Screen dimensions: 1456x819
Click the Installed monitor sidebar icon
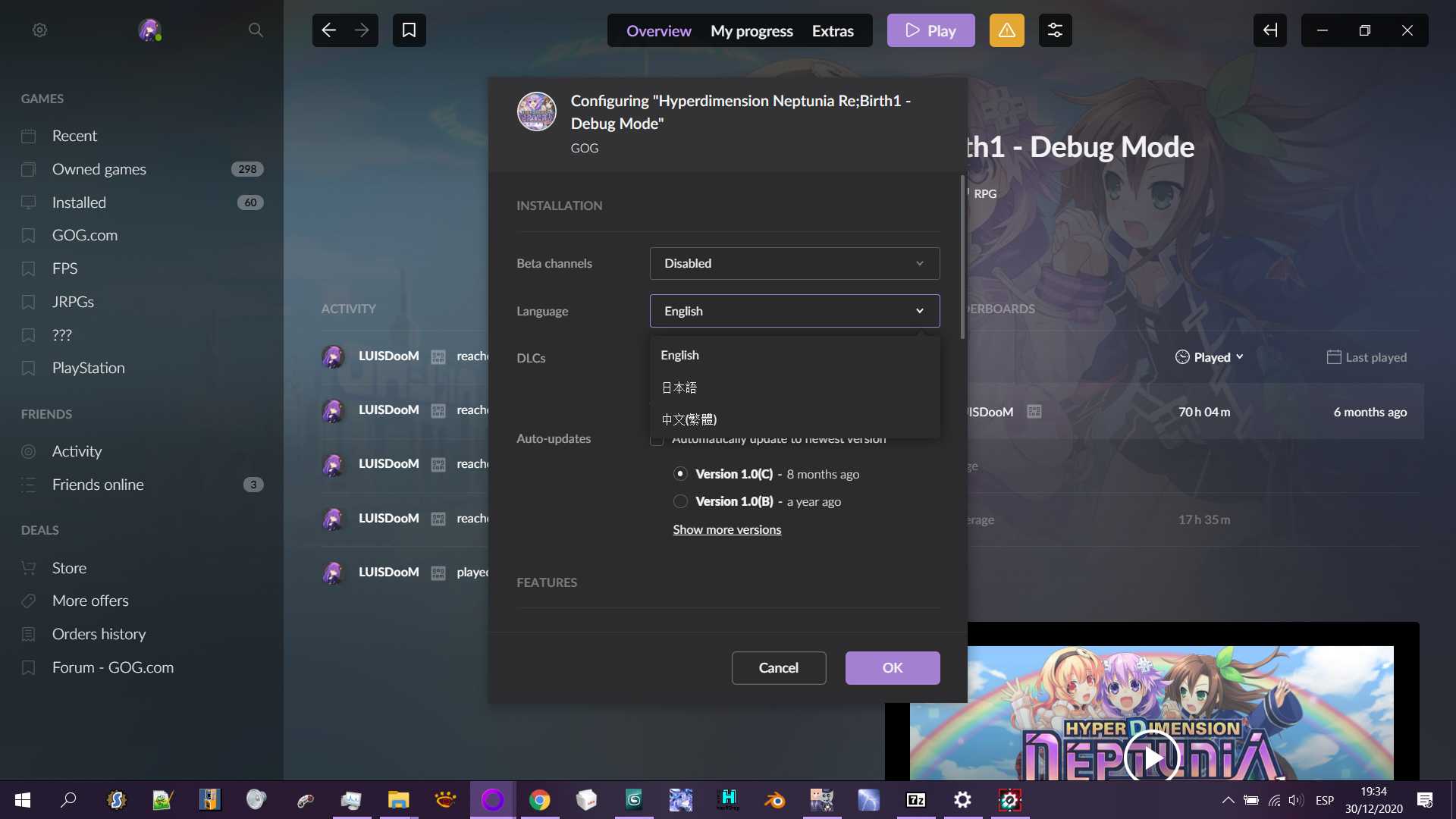pyautogui.click(x=29, y=202)
